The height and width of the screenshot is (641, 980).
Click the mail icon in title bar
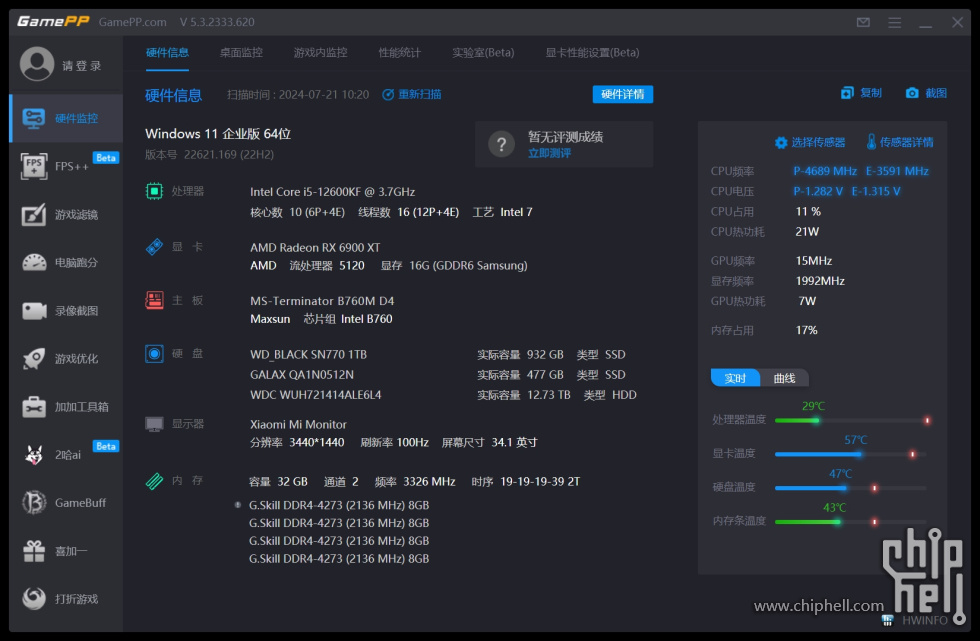click(863, 22)
